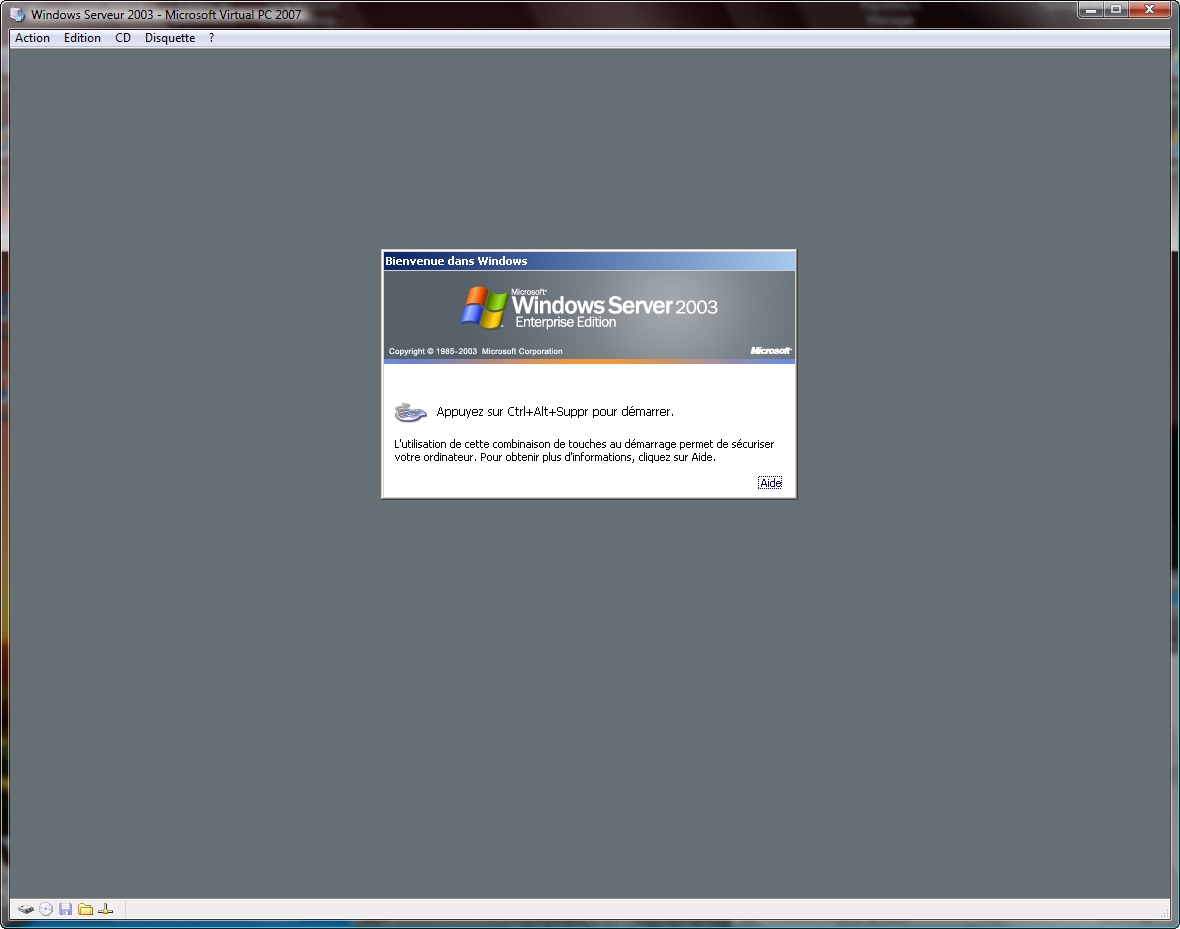Screen dimensions: 1180x929
Task: Open the Edition menu
Action: [x=82, y=38]
